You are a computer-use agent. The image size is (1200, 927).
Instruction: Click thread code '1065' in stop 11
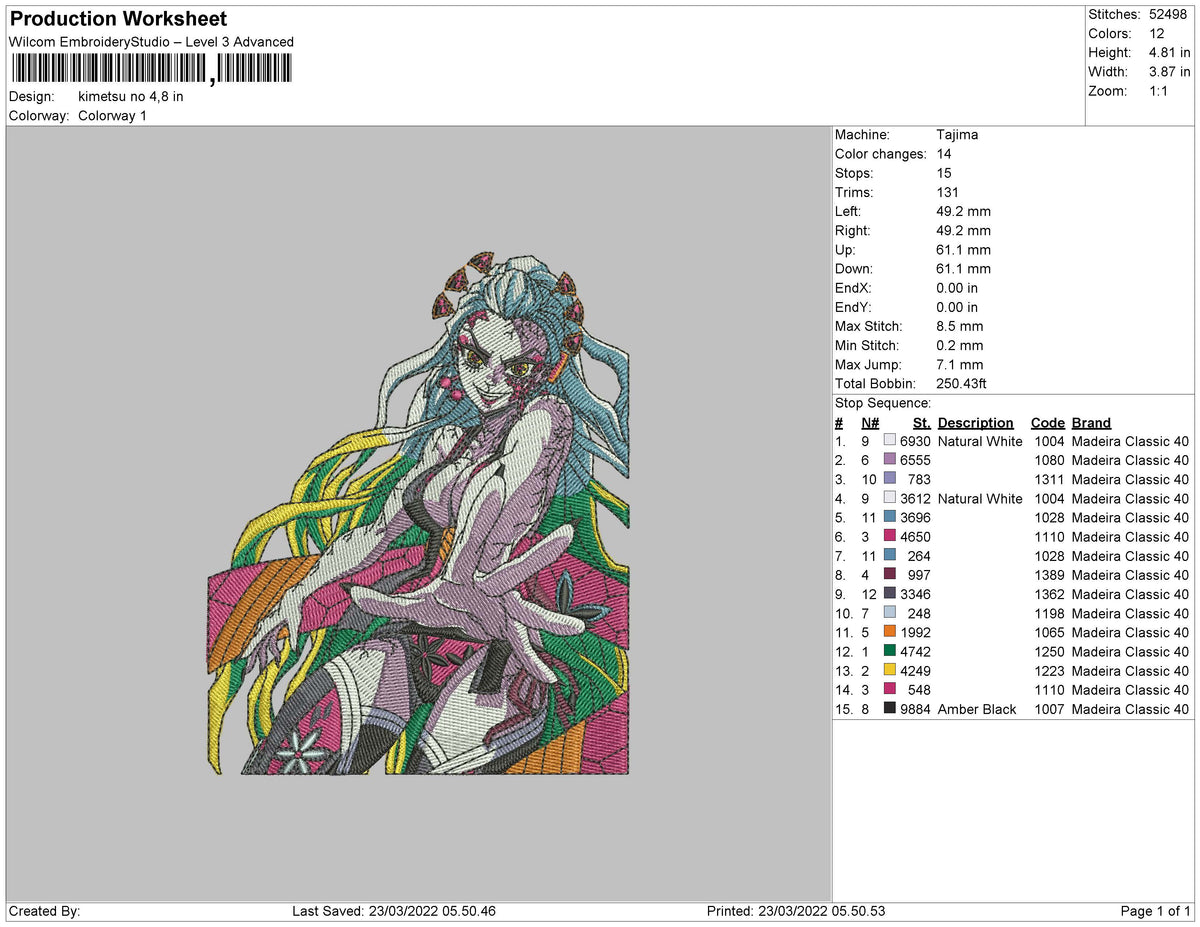click(1049, 632)
